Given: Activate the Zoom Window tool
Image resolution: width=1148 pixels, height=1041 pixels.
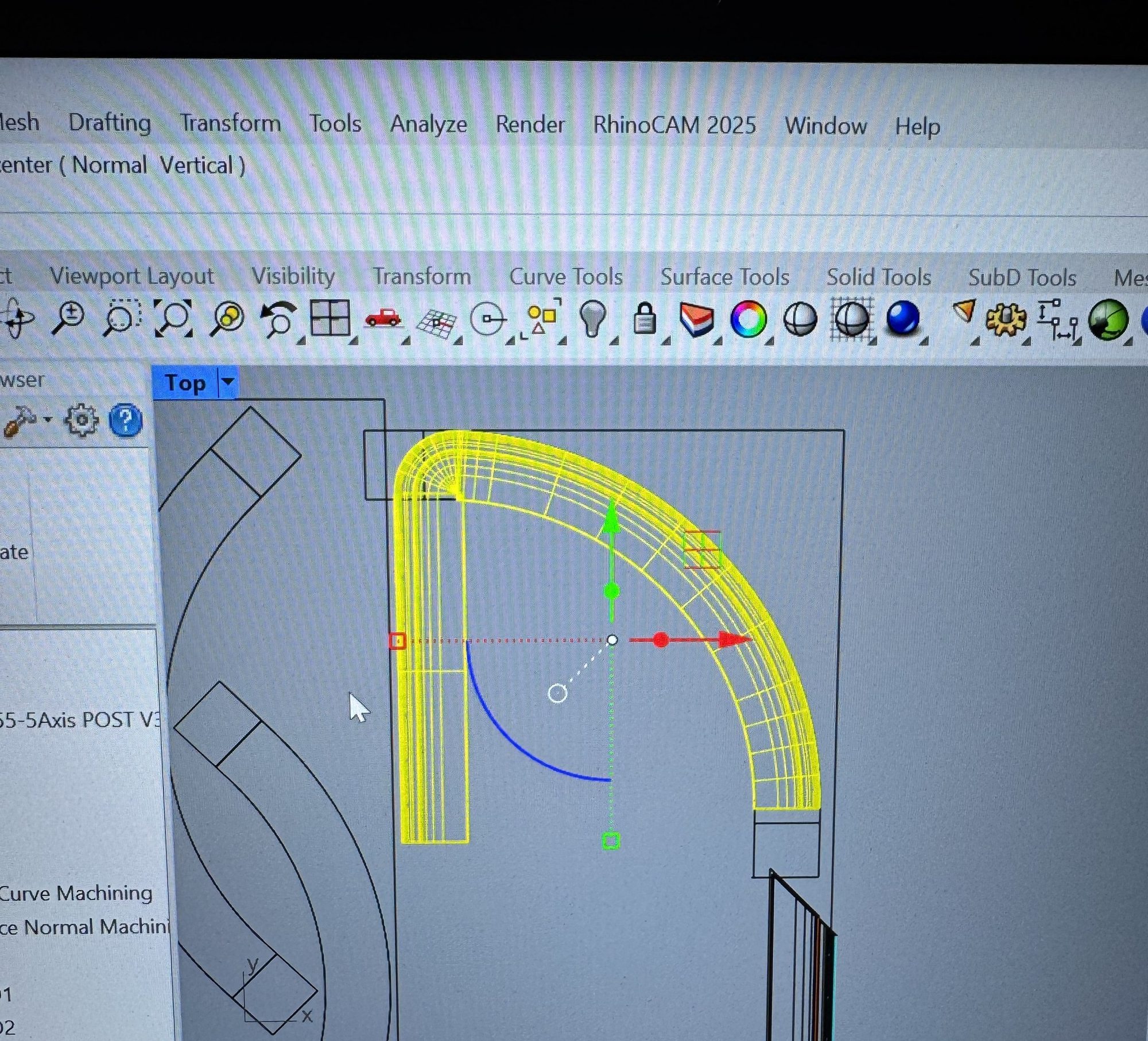Looking at the screenshot, I should [x=121, y=318].
